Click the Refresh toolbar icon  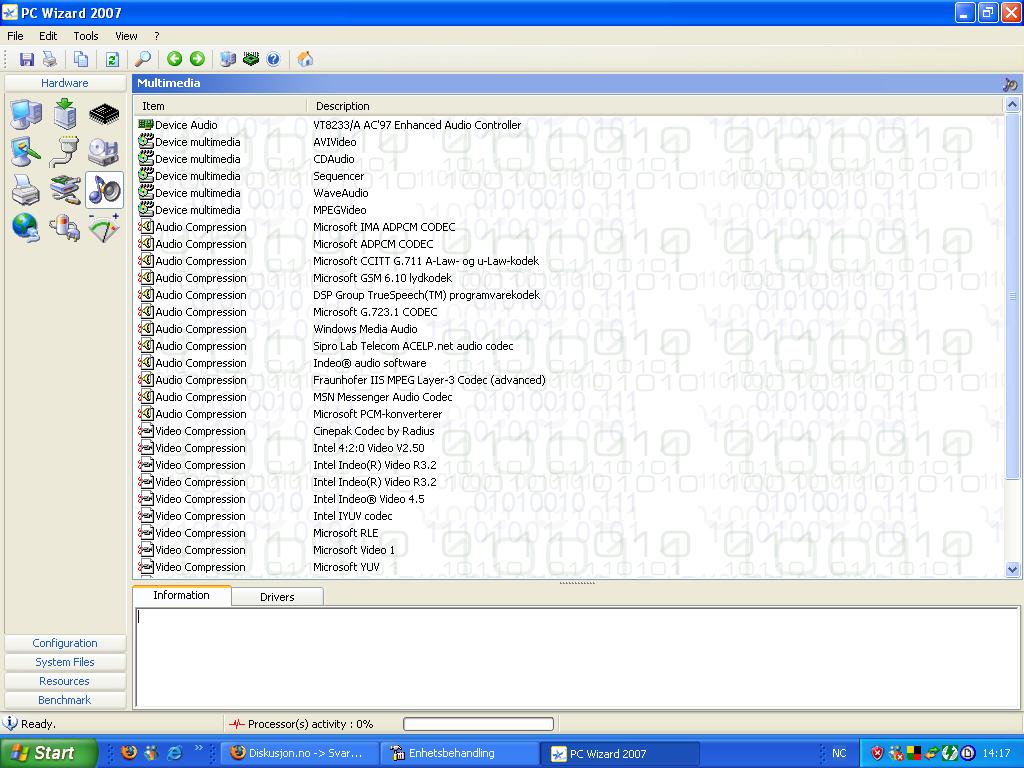coord(112,59)
